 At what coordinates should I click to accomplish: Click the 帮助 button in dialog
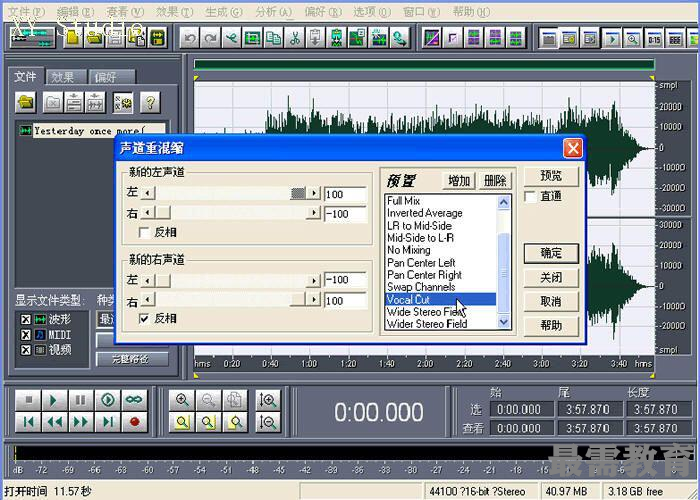[x=551, y=325]
